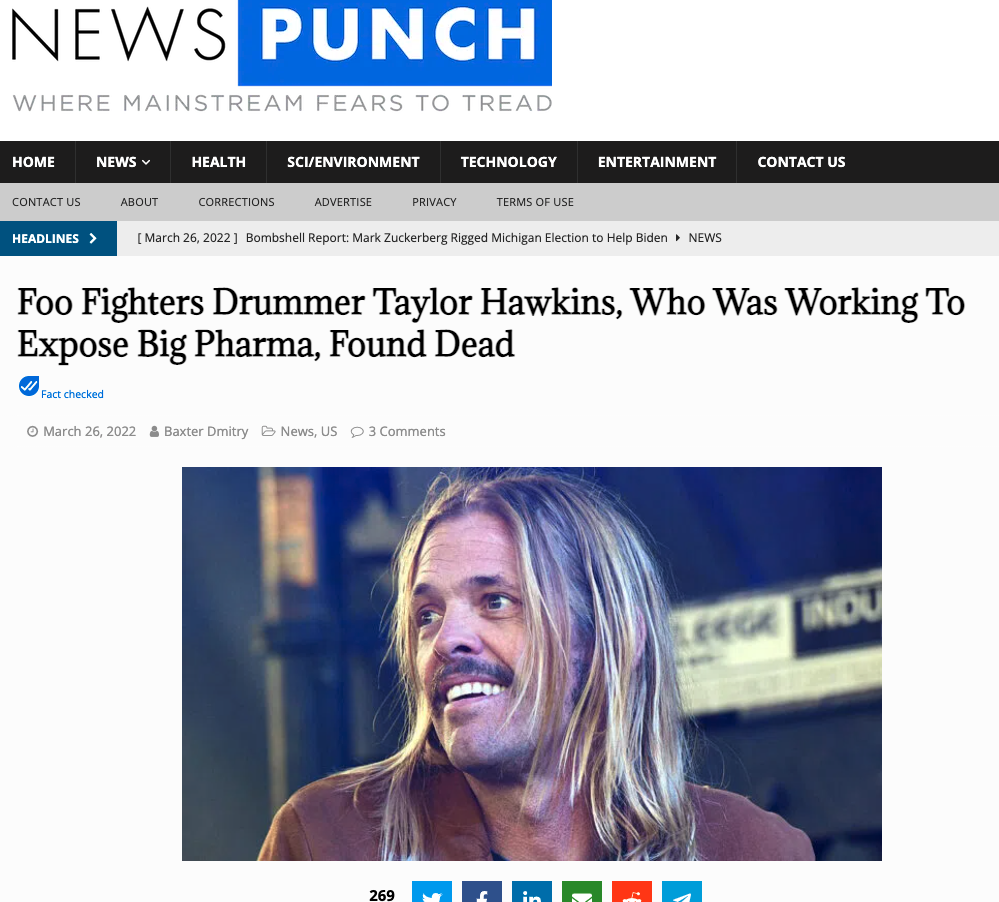The height and width of the screenshot is (902, 999).
Task: Open the CORRECTIONS page link
Action: 236,202
